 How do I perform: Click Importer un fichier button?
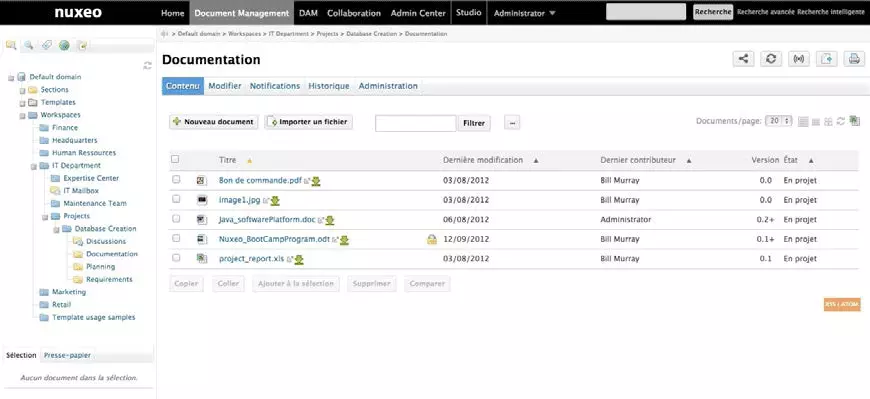tap(308, 122)
